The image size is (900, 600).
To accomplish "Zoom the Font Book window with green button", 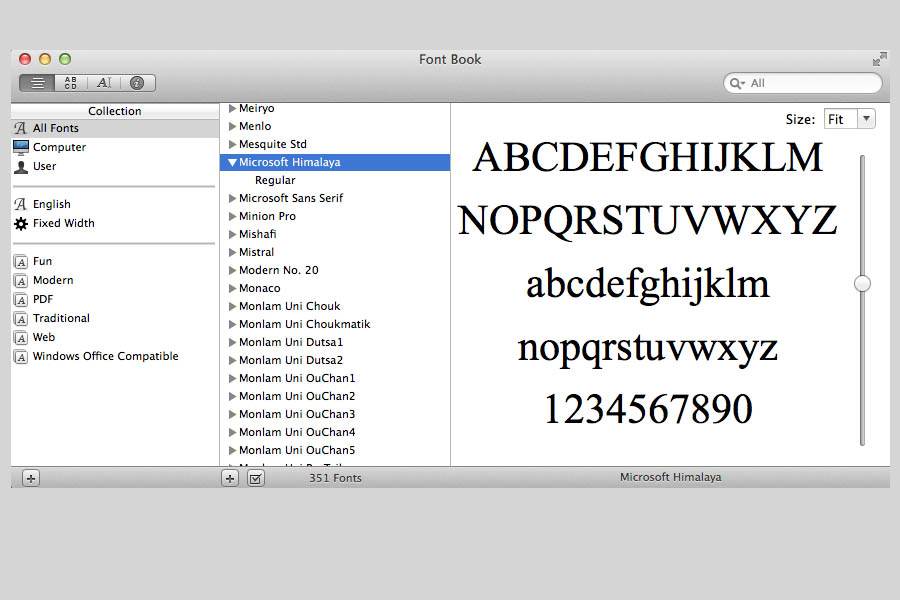I will (65, 59).
